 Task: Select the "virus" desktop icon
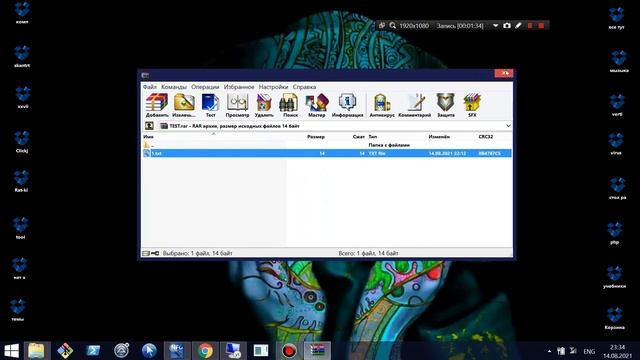tap(616, 143)
